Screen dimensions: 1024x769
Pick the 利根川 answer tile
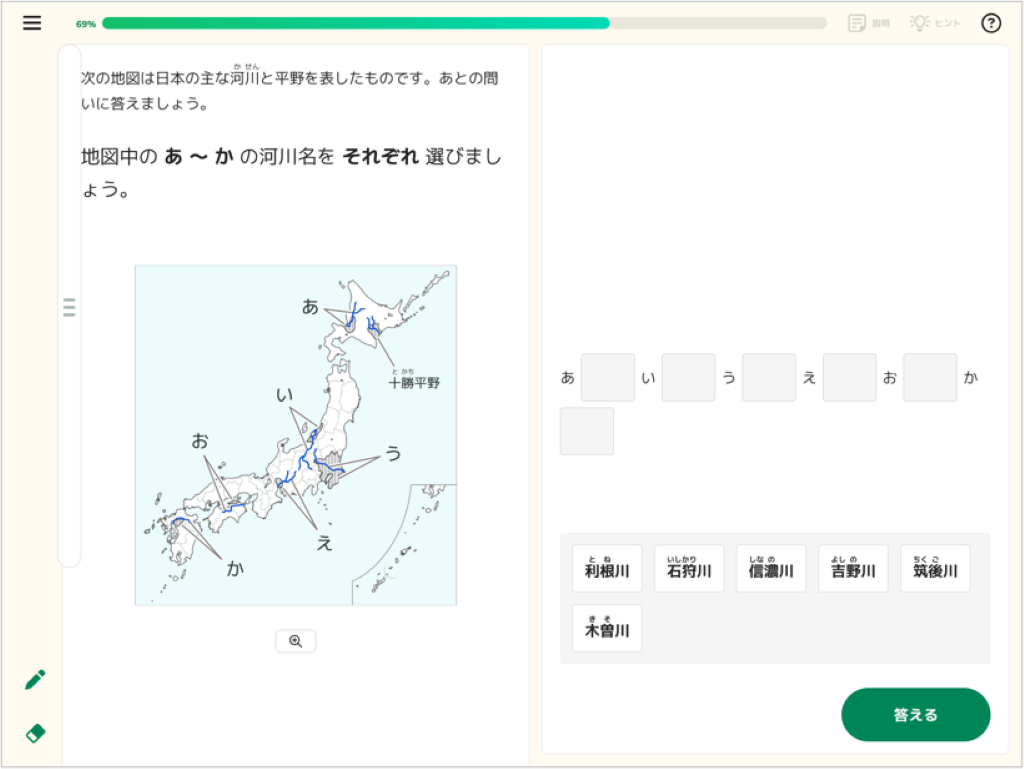click(607, 569)
